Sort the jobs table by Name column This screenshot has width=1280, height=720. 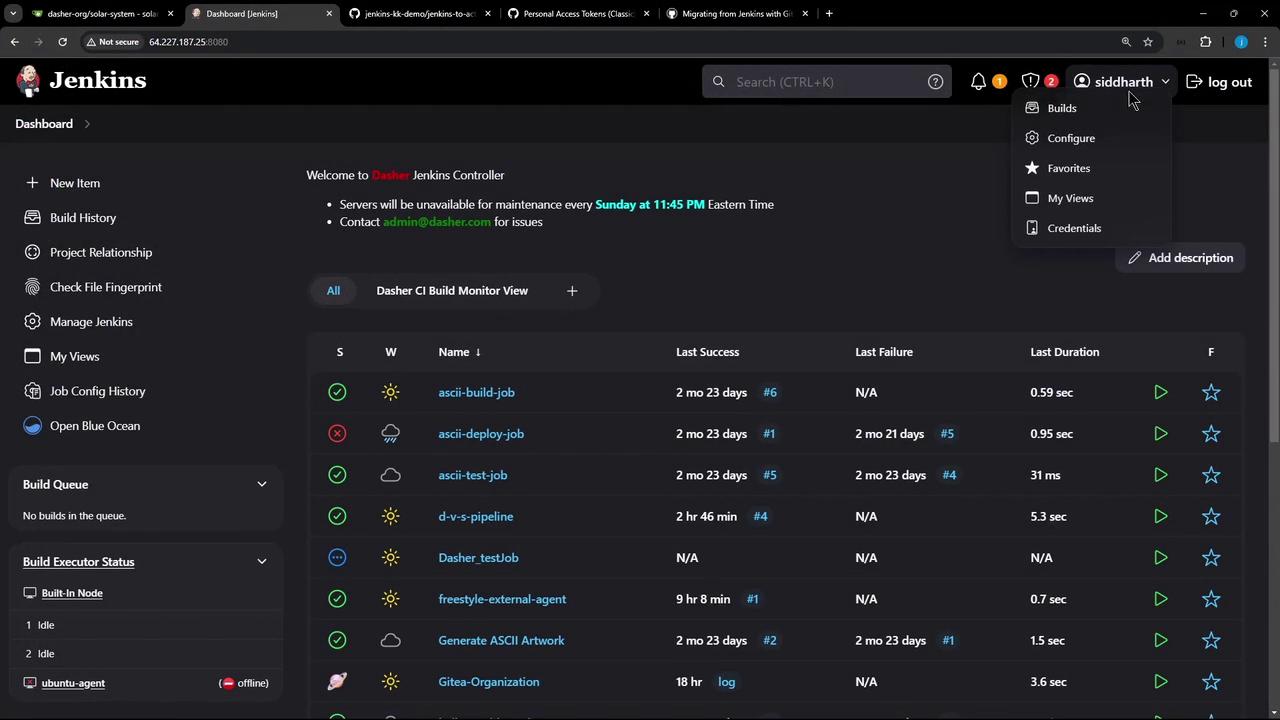pyautogui.click(x=459, y=352)
